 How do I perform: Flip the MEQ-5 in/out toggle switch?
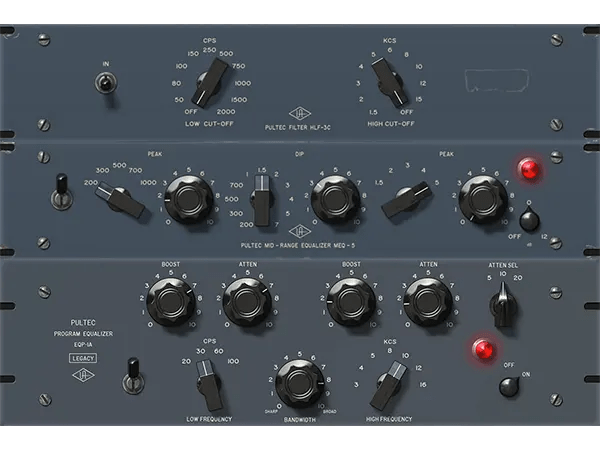[x=62, y=192]
